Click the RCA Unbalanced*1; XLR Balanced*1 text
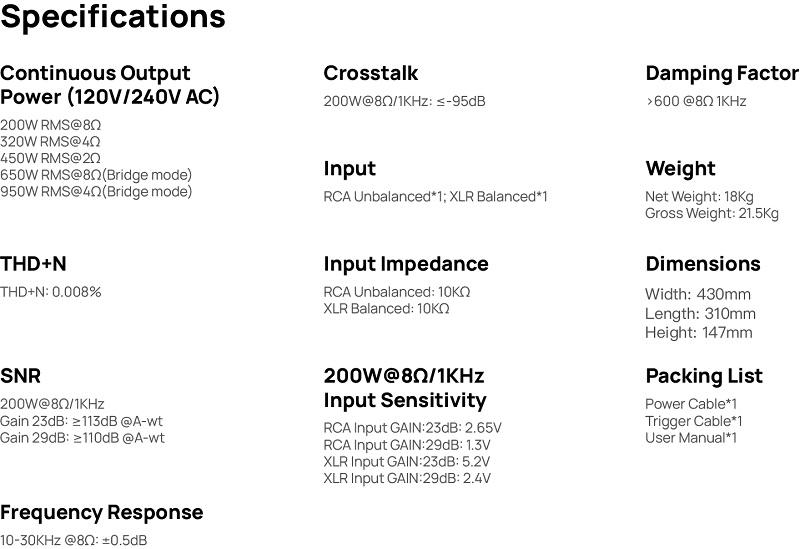 (435, 197)
